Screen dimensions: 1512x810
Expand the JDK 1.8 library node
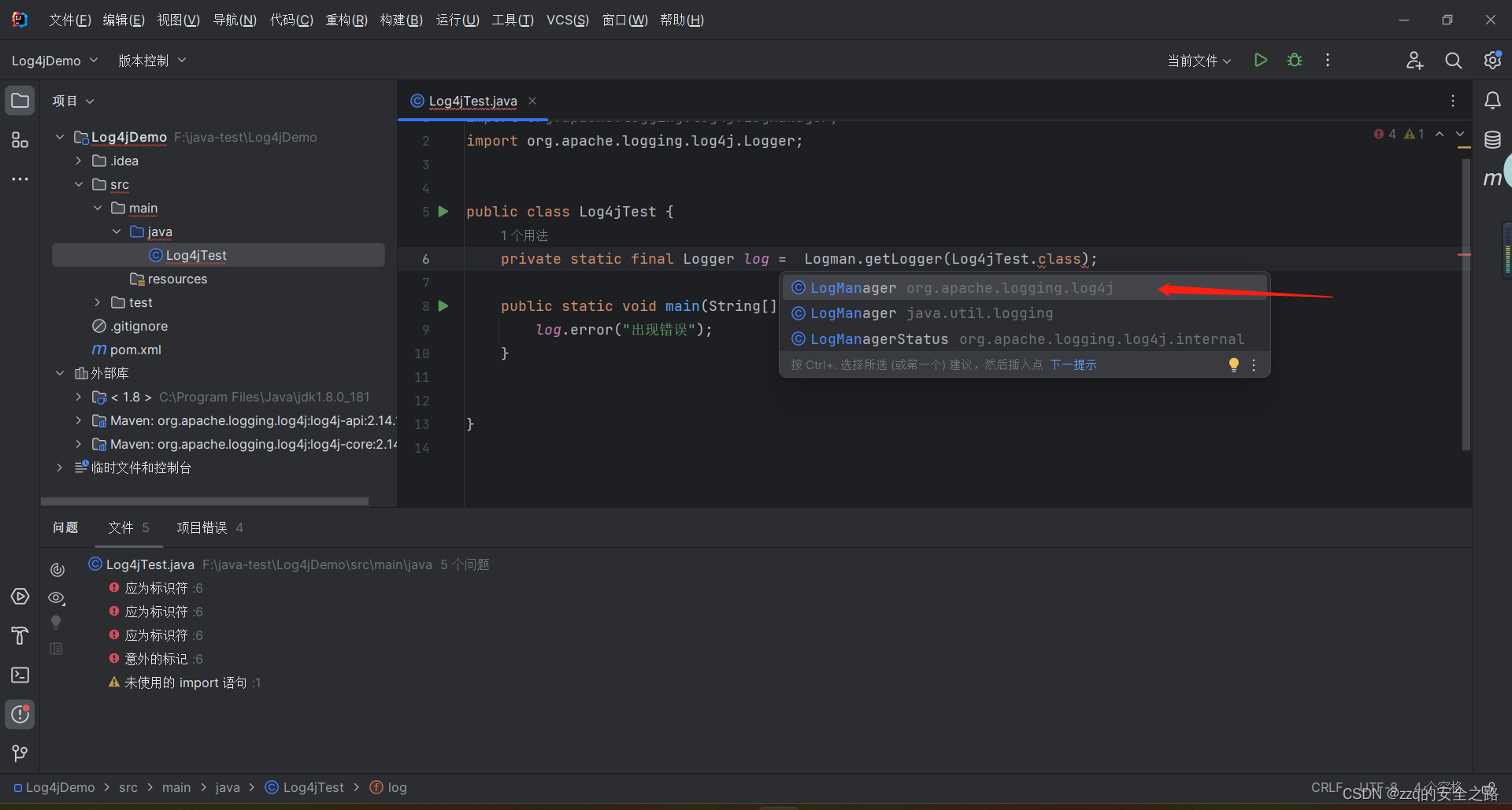click(79, 397)
